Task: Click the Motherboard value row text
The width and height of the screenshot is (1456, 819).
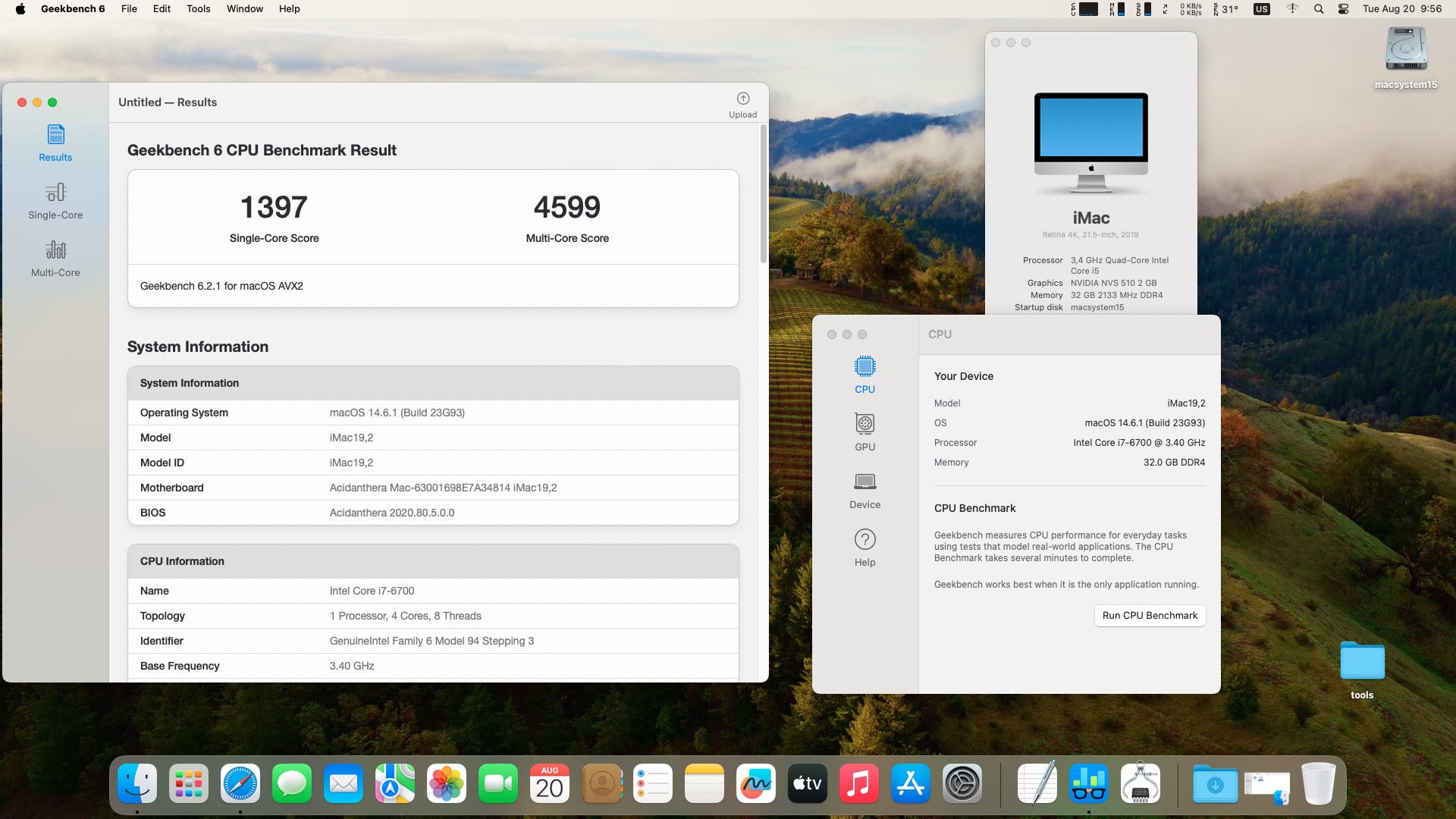Action: pyautogui.click(x=443, y=488)
